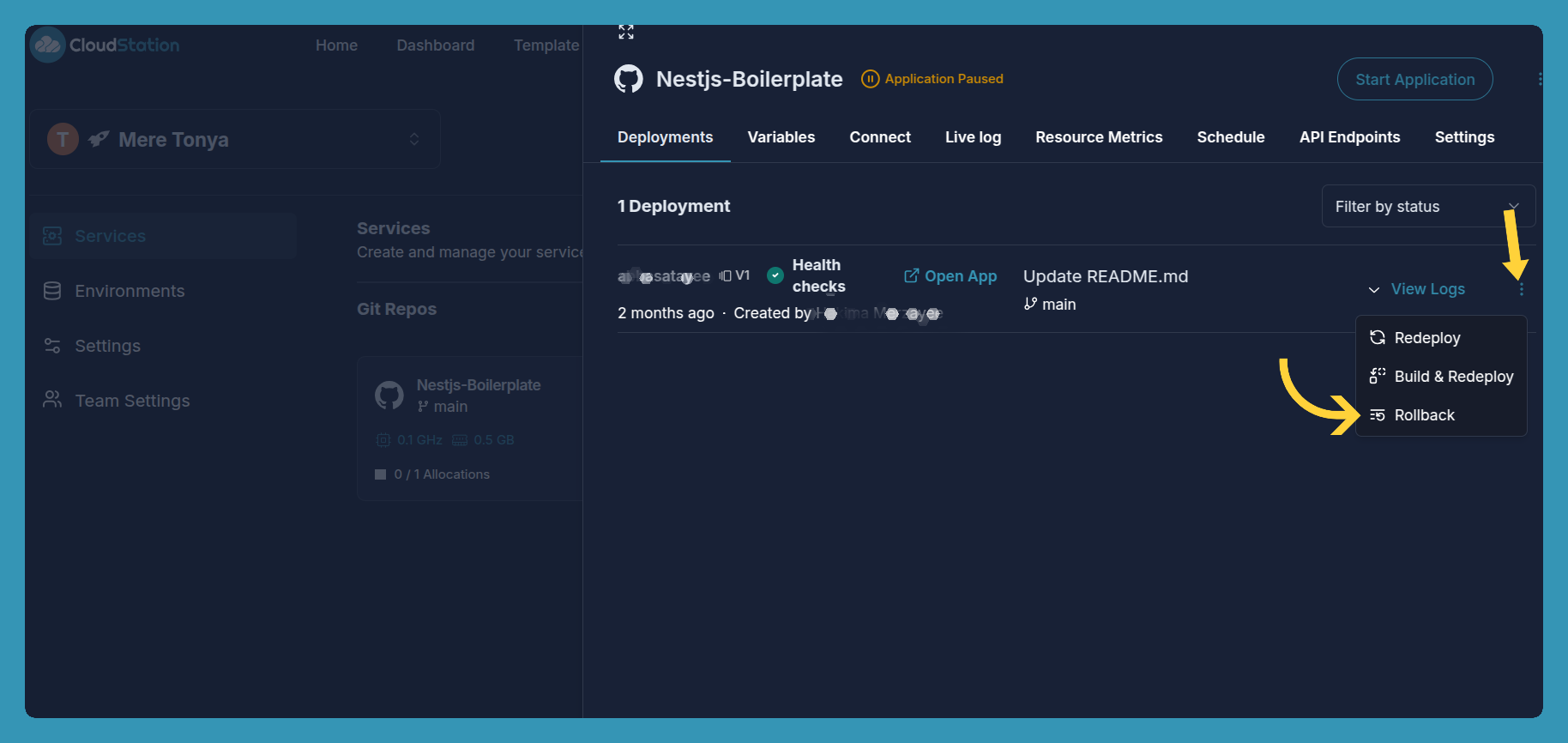Click the expand fullscreen icon above the title
1568x743 pixels.
pyautogui.click(x=626, y=32)
